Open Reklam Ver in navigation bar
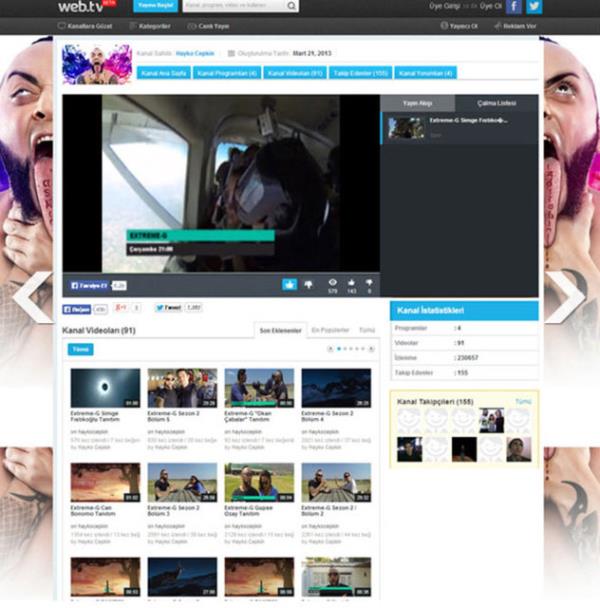600x608 pixels. click(x=515, y=26)
